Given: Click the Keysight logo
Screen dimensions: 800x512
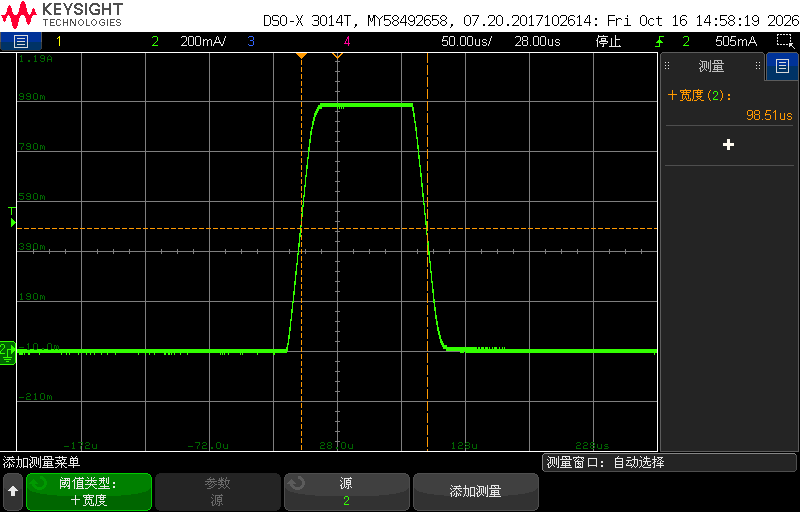Looking at the screenshot, I should click(62, 15).
